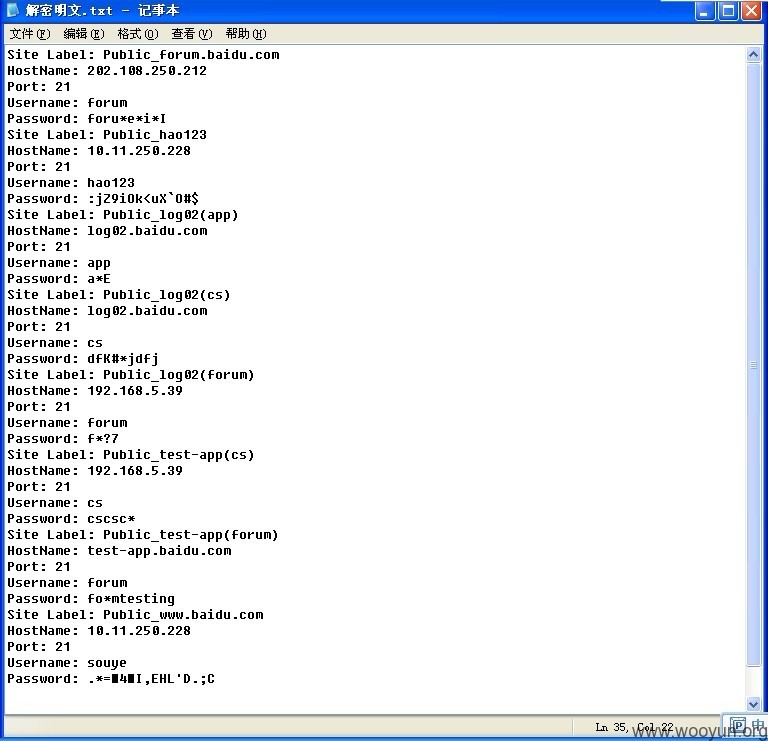768x741 pixels.
Task: Click the line 'Site Label: Public_test-app(forum)'
Action: 143,535
